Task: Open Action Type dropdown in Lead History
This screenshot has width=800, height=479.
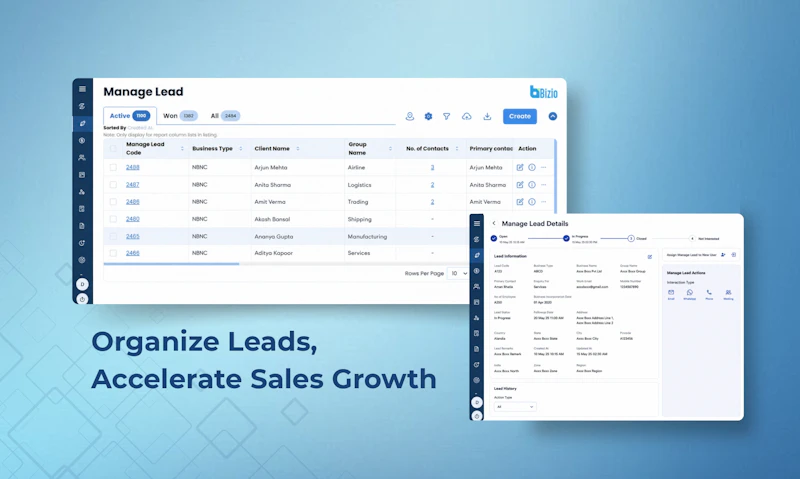Action: point(515,407)
